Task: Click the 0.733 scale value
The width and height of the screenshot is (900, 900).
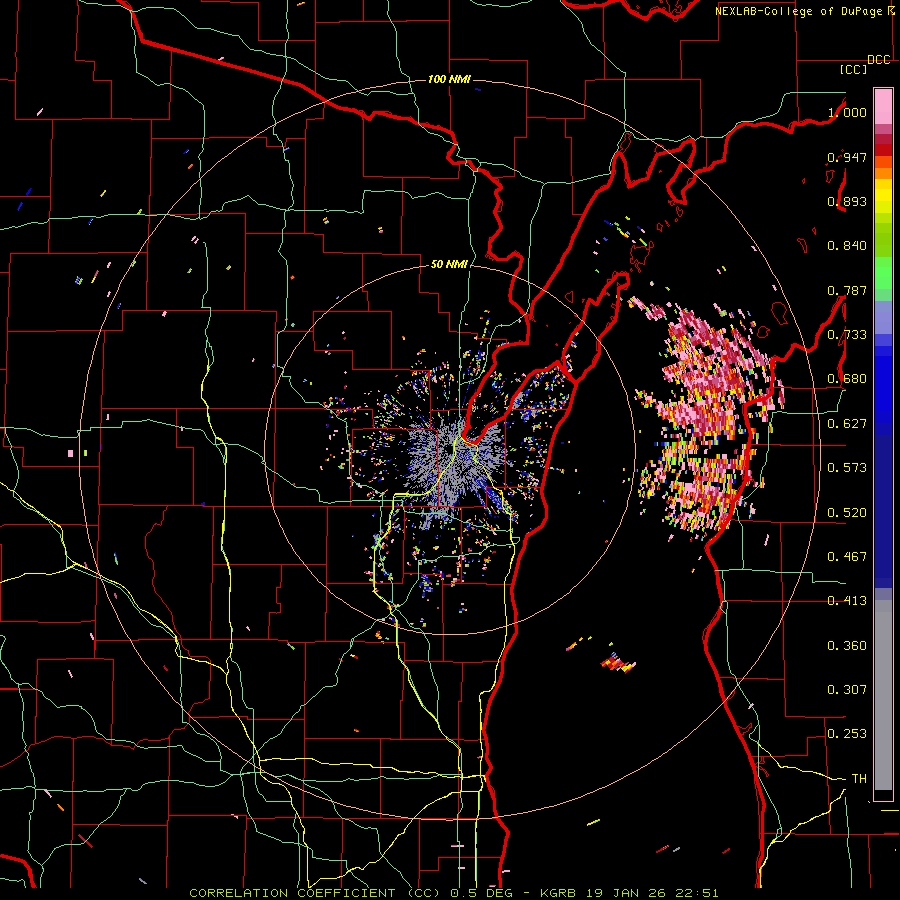Action: pyautogui.click(x=847, y=335)
